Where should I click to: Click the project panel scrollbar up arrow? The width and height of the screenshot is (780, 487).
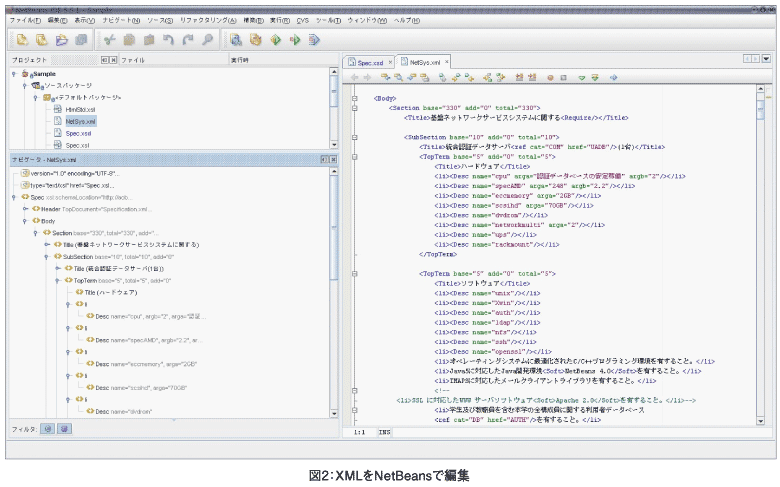334,72
